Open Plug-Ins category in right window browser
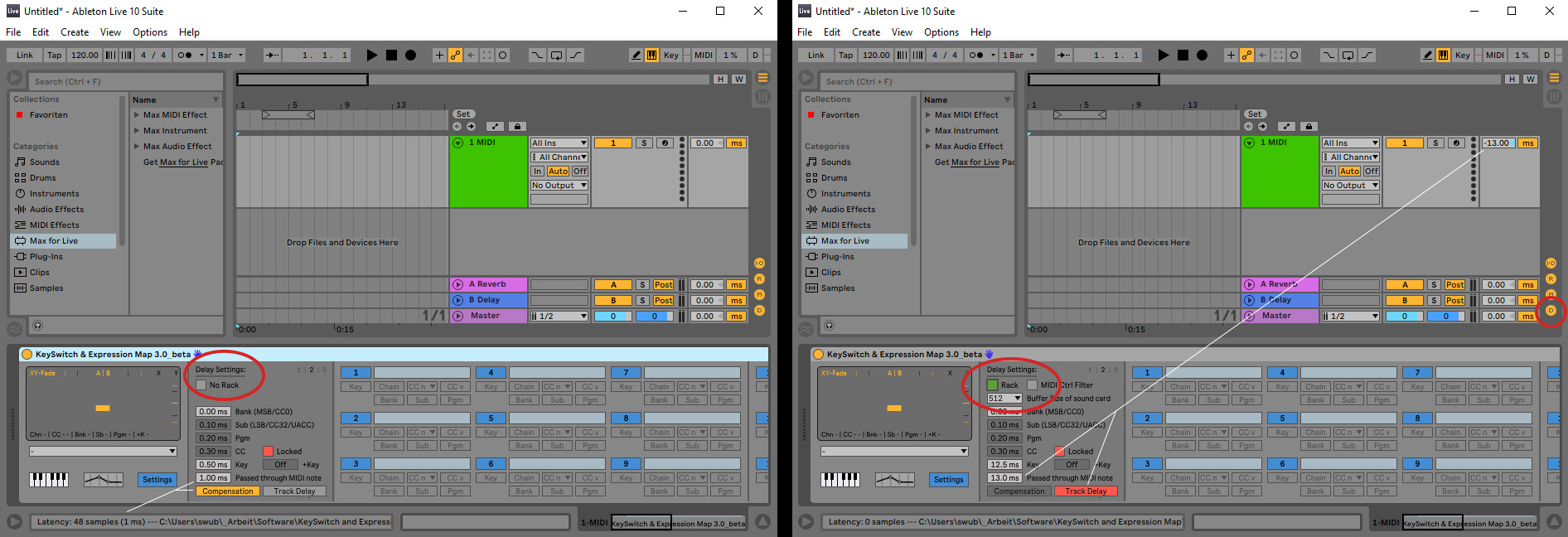The image size is (1568, 537). pos(838,257)
